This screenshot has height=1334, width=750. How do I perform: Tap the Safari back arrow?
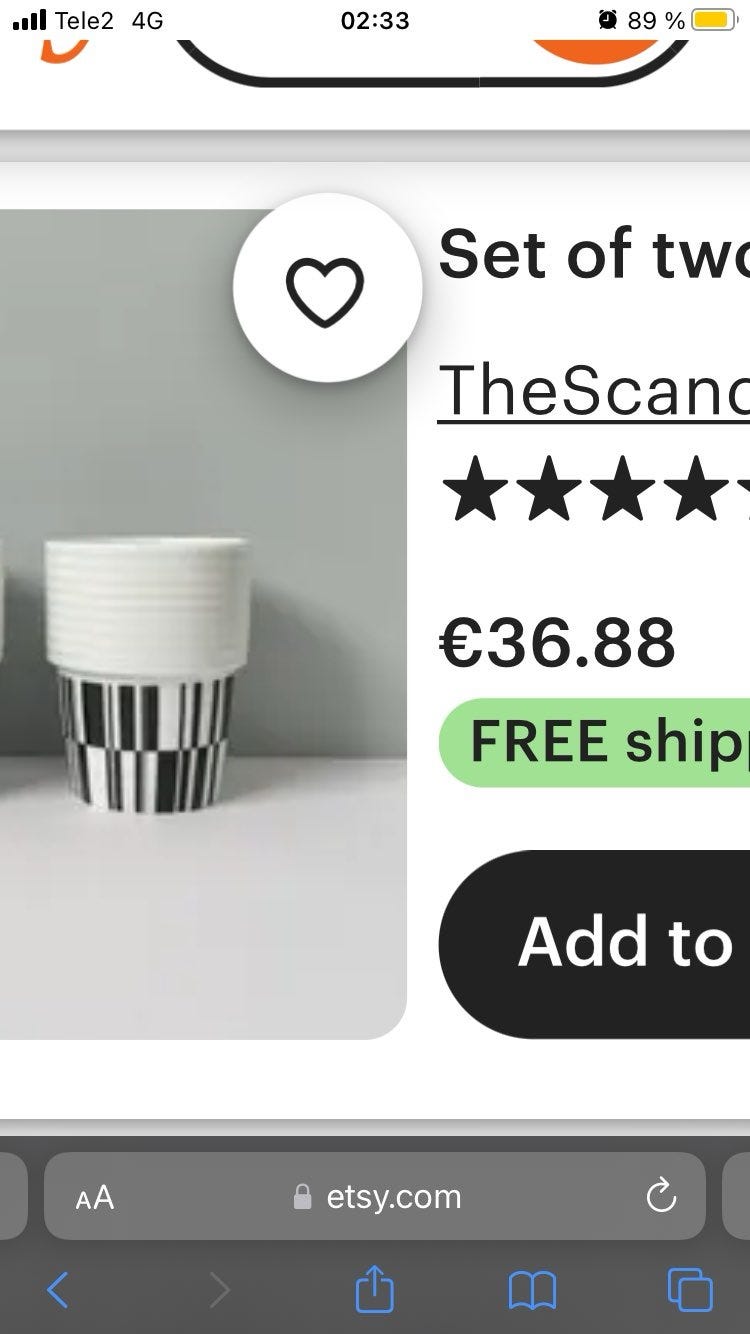(58, 1289)
